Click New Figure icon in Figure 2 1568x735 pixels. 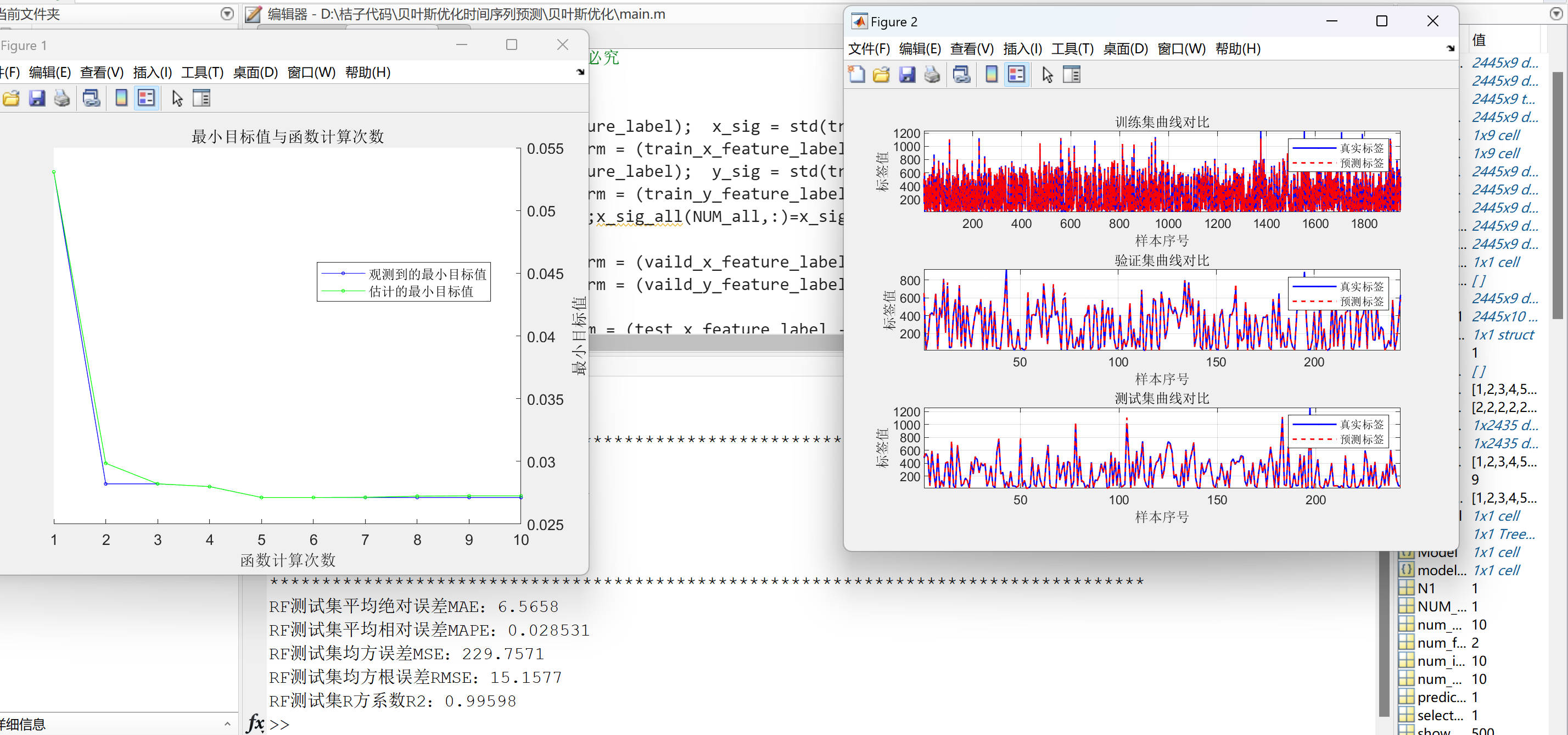click(x=857, y=74)
